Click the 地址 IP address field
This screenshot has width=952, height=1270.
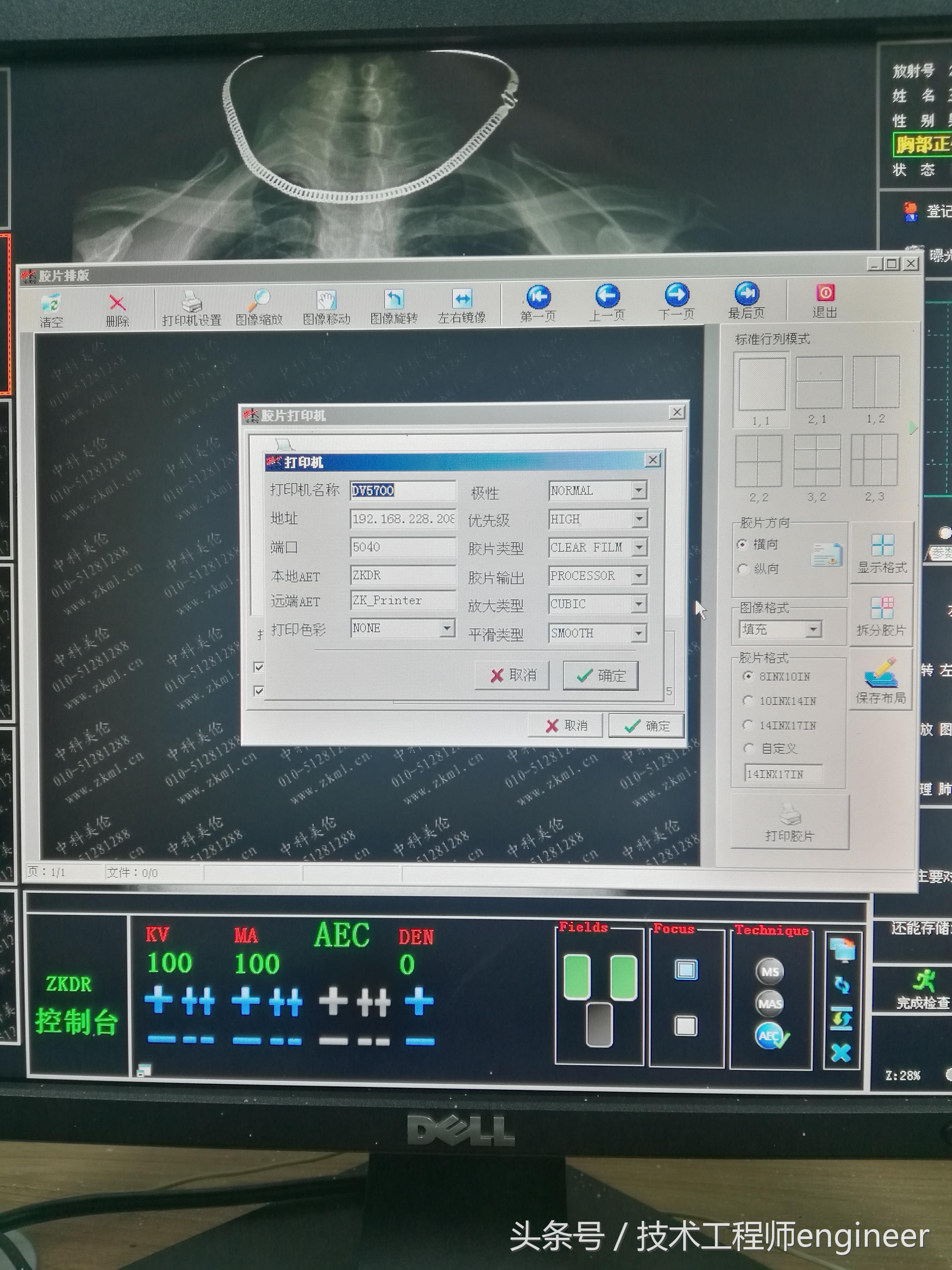[403, 519]
